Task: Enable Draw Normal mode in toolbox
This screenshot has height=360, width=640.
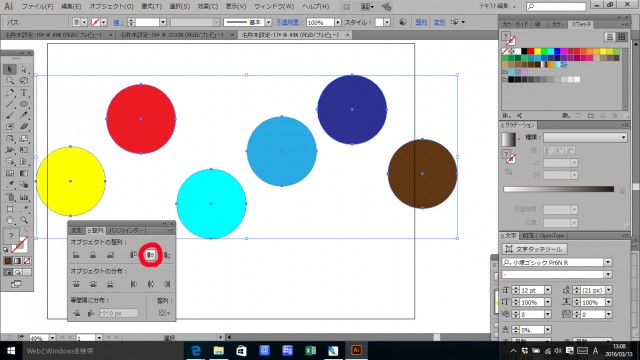Action: click(8, 272)
